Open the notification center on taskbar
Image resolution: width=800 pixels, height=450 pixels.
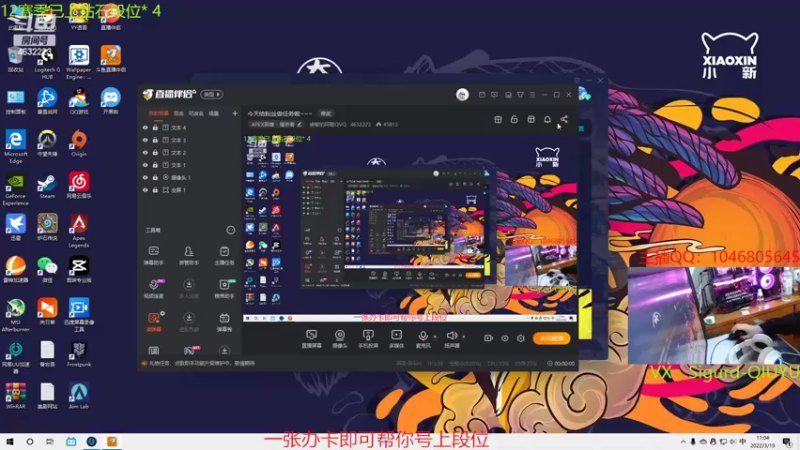[x=787, y=442]
